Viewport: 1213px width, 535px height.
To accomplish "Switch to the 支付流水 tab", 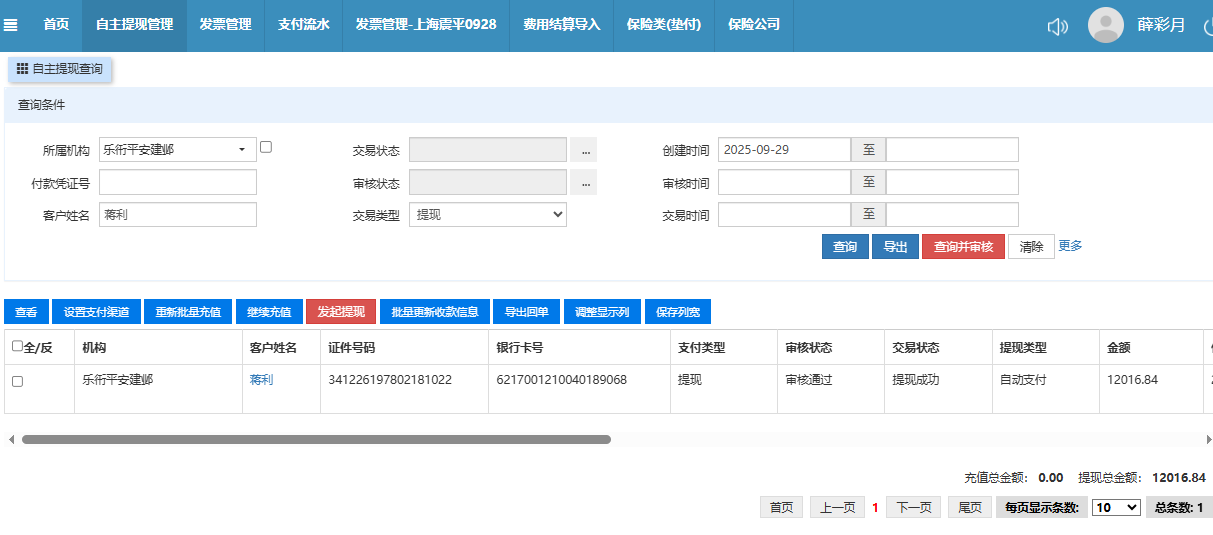I will tap(303, 25).
